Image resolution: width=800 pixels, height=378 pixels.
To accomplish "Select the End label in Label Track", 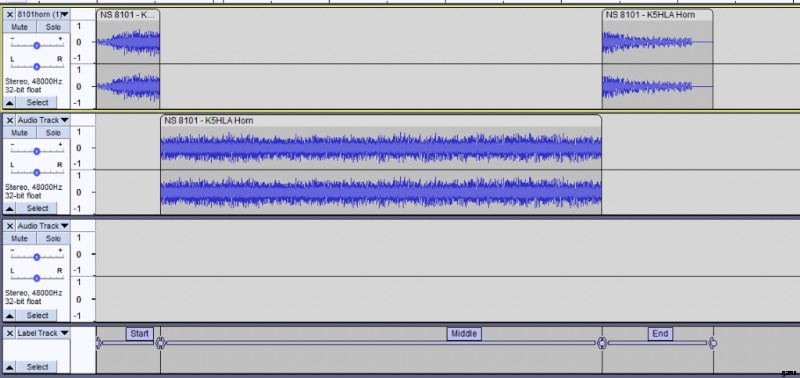I will coord(660,334).
